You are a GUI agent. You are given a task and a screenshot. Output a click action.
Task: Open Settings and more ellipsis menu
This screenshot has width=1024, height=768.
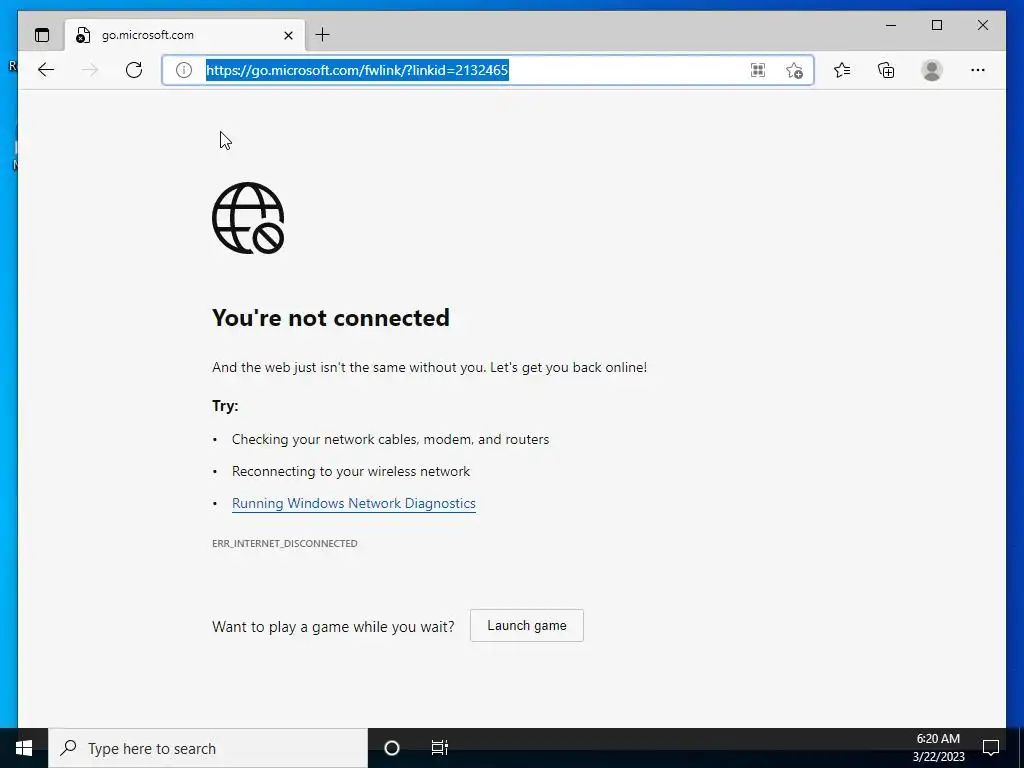coord(978,70)
